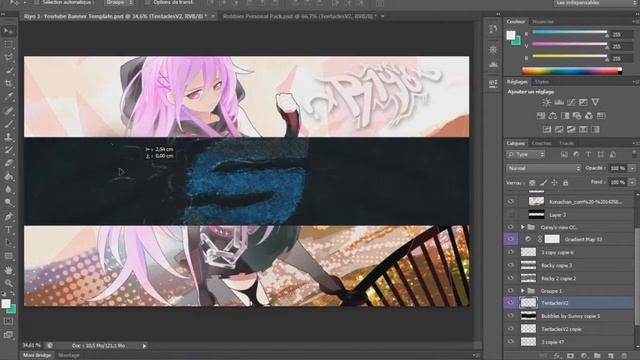Viewport: 640px width, 360px height.
Task: Add Color Balance adjustment
Action: tap(553, 116)
